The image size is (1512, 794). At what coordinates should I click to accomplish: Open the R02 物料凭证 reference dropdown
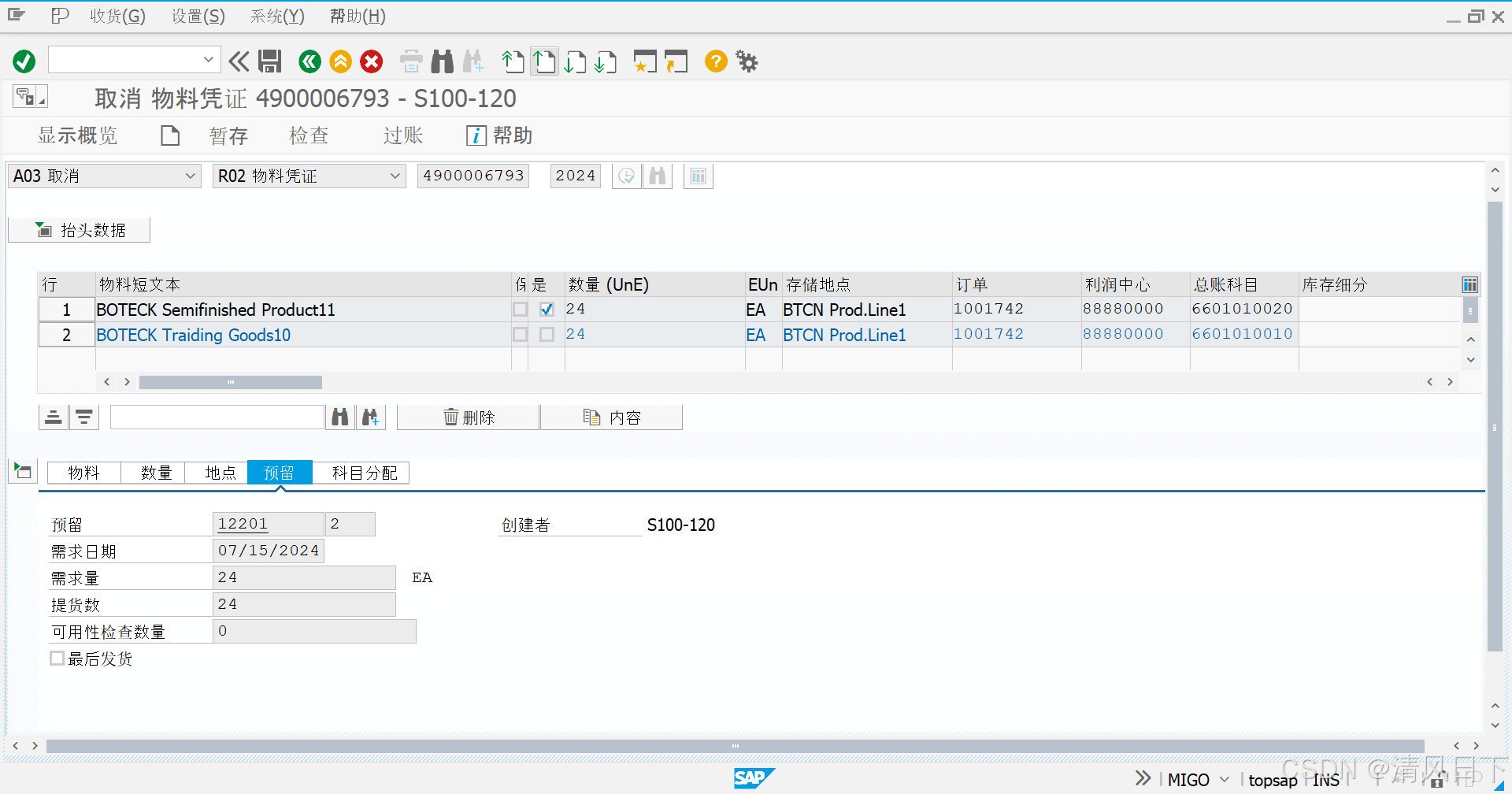click(395, 176)
